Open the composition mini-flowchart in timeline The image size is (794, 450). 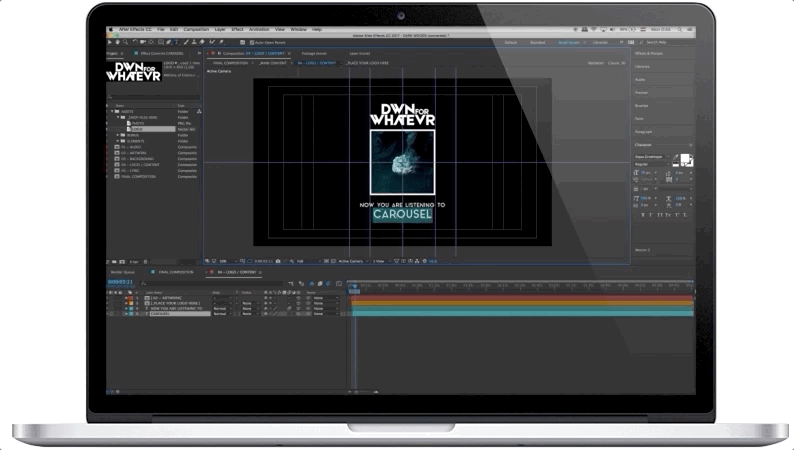pos(291,283)
